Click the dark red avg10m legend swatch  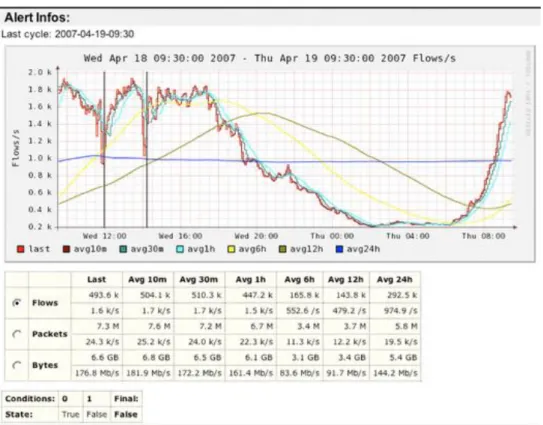point(66,249)
